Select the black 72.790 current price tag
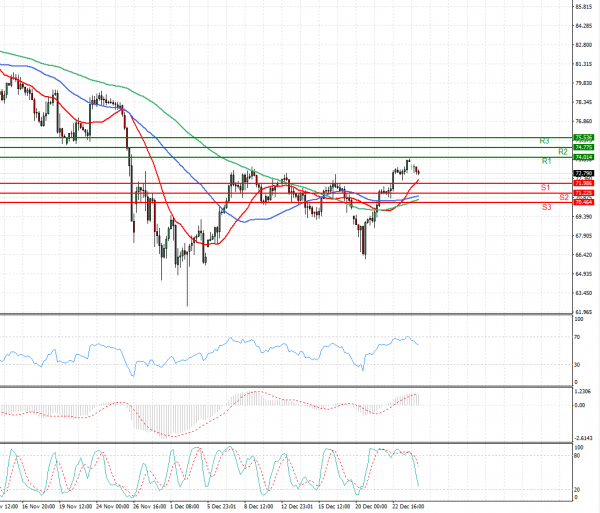The width and height of the screenshot is (600, 513). click(584, 173)
